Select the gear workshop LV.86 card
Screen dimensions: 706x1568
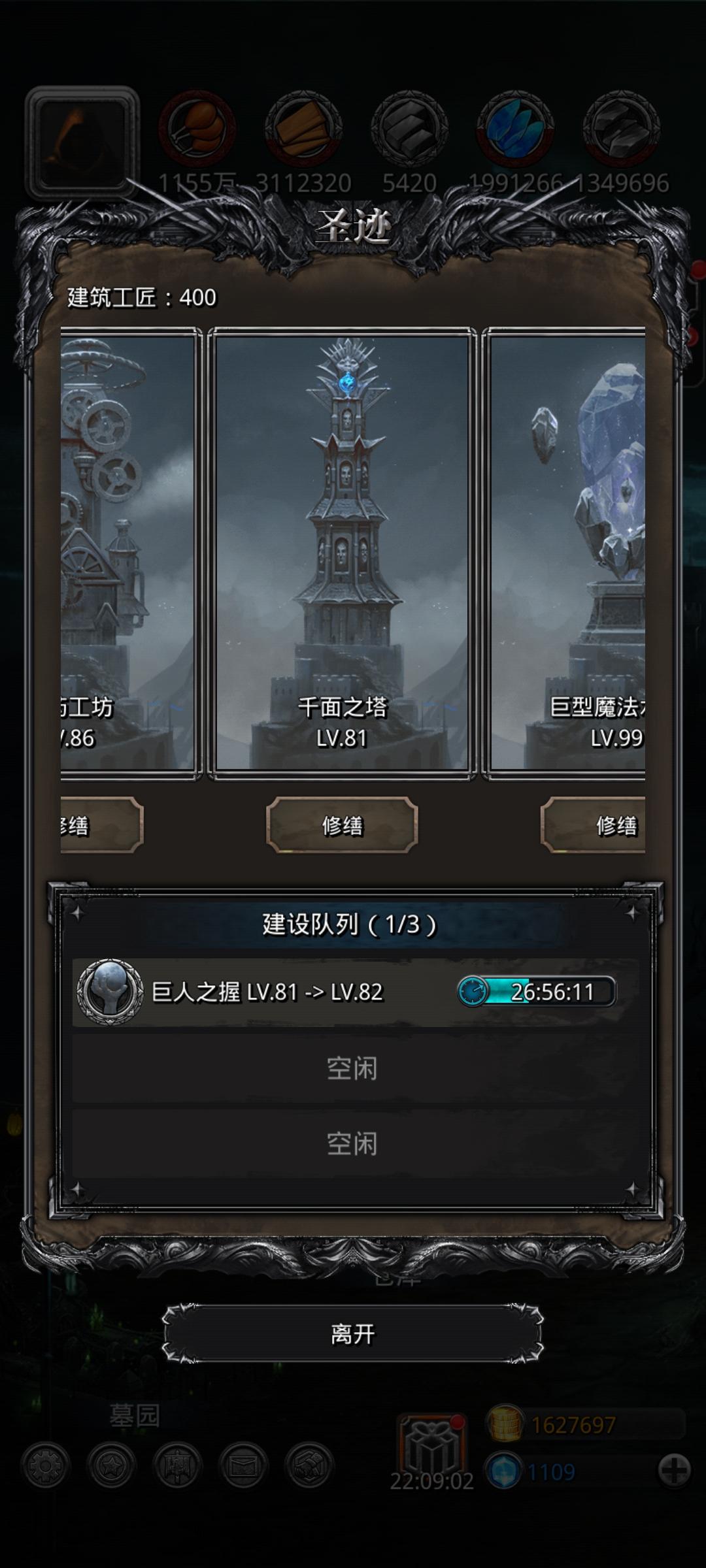[x=131, y=553]
